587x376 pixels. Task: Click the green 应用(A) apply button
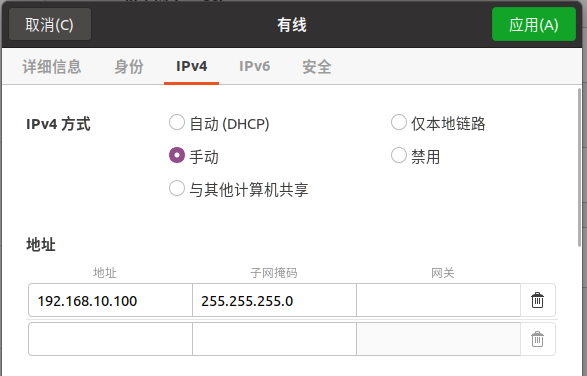coord(533,25)
